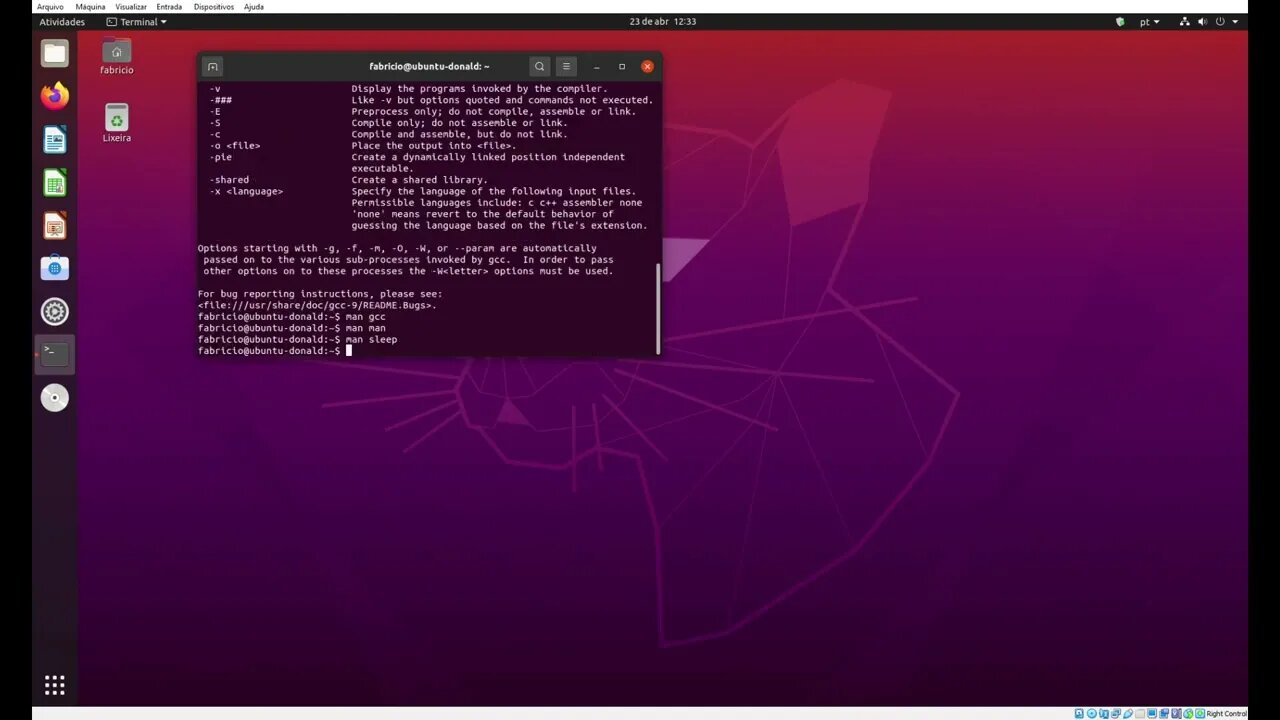Open the Dispositivos menu
The height and width of the screenshot is (720, 1280).
point(214,6)
